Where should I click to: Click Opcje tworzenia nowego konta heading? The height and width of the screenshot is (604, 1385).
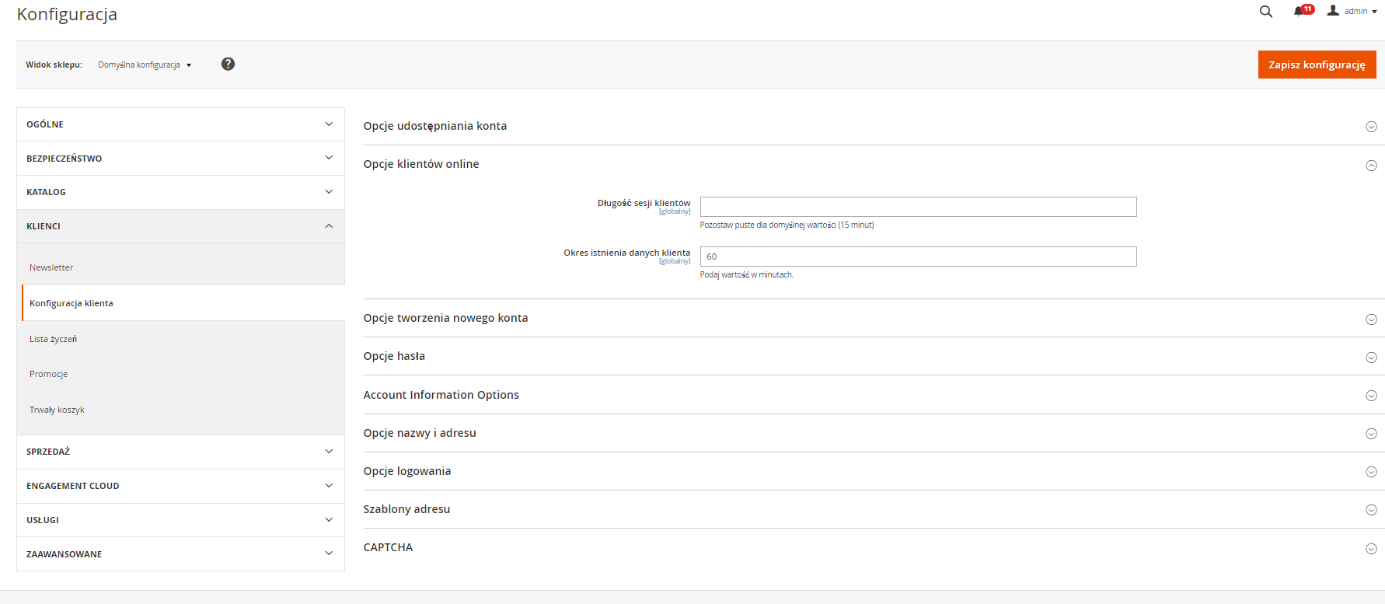point(445,318)
